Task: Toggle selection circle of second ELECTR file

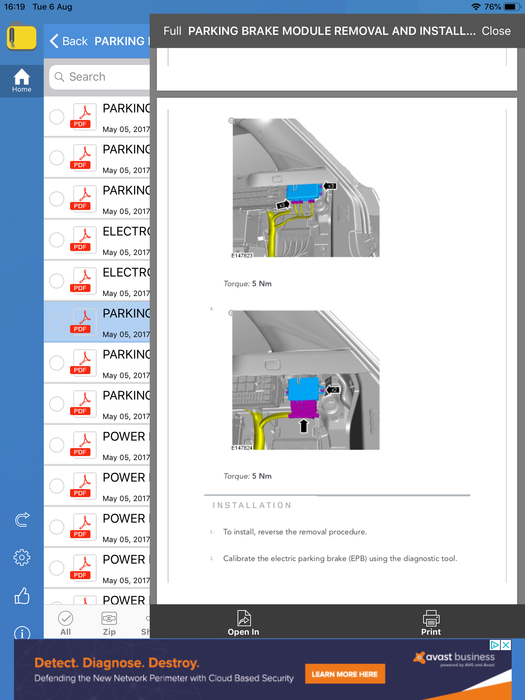Action: [57, 281]
